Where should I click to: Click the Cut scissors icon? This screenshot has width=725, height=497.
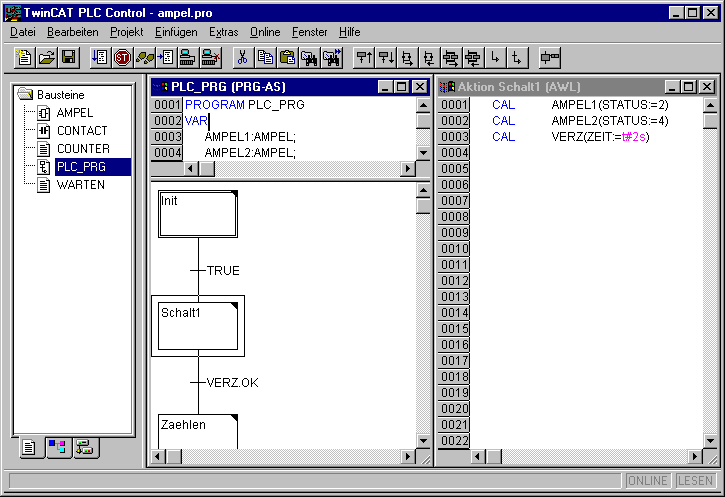242,58
